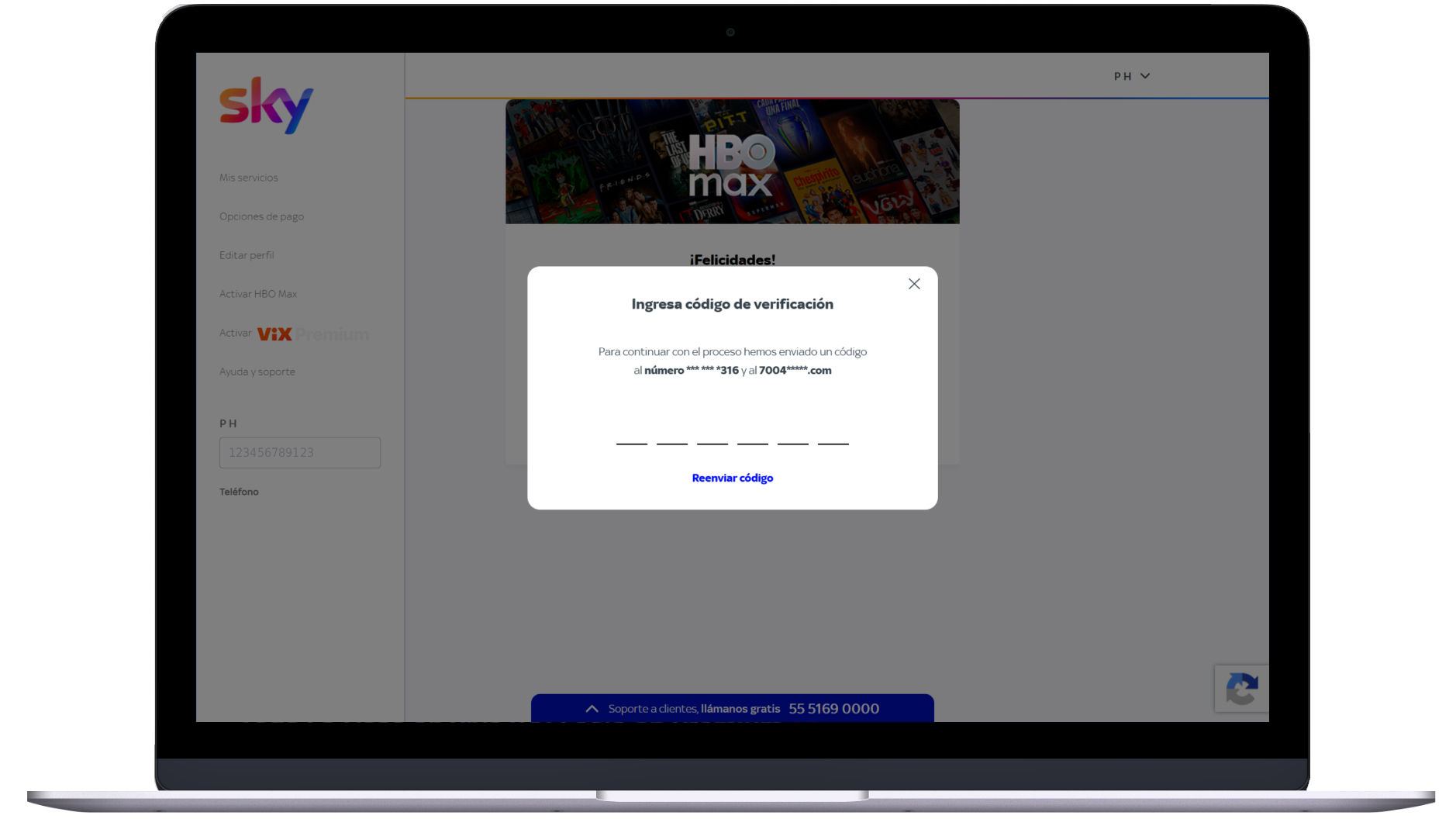Click the ¡Felicidades! heading
The width and height of the screenshot is (1456, 819).
click(x=732, y=260)
